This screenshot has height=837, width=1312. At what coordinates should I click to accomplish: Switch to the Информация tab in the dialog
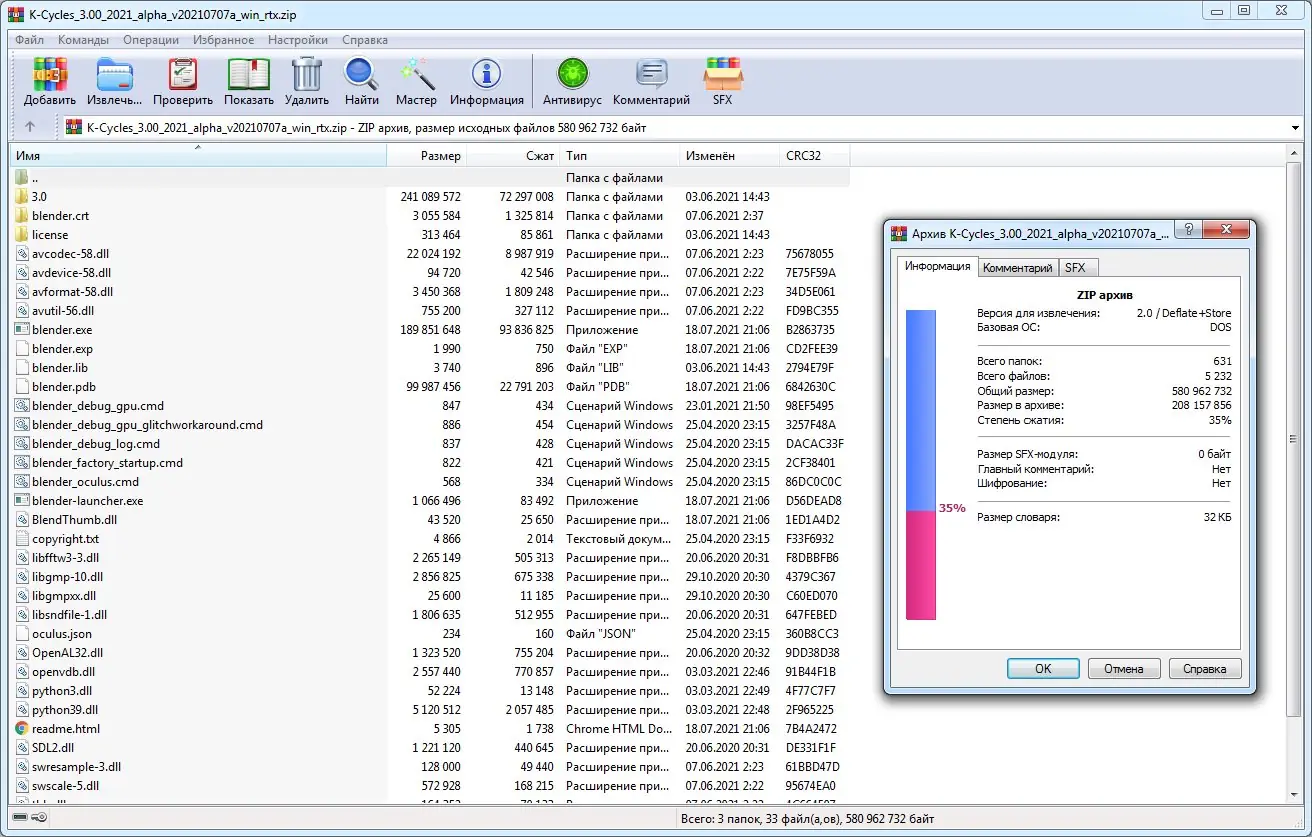pos(937,266)
